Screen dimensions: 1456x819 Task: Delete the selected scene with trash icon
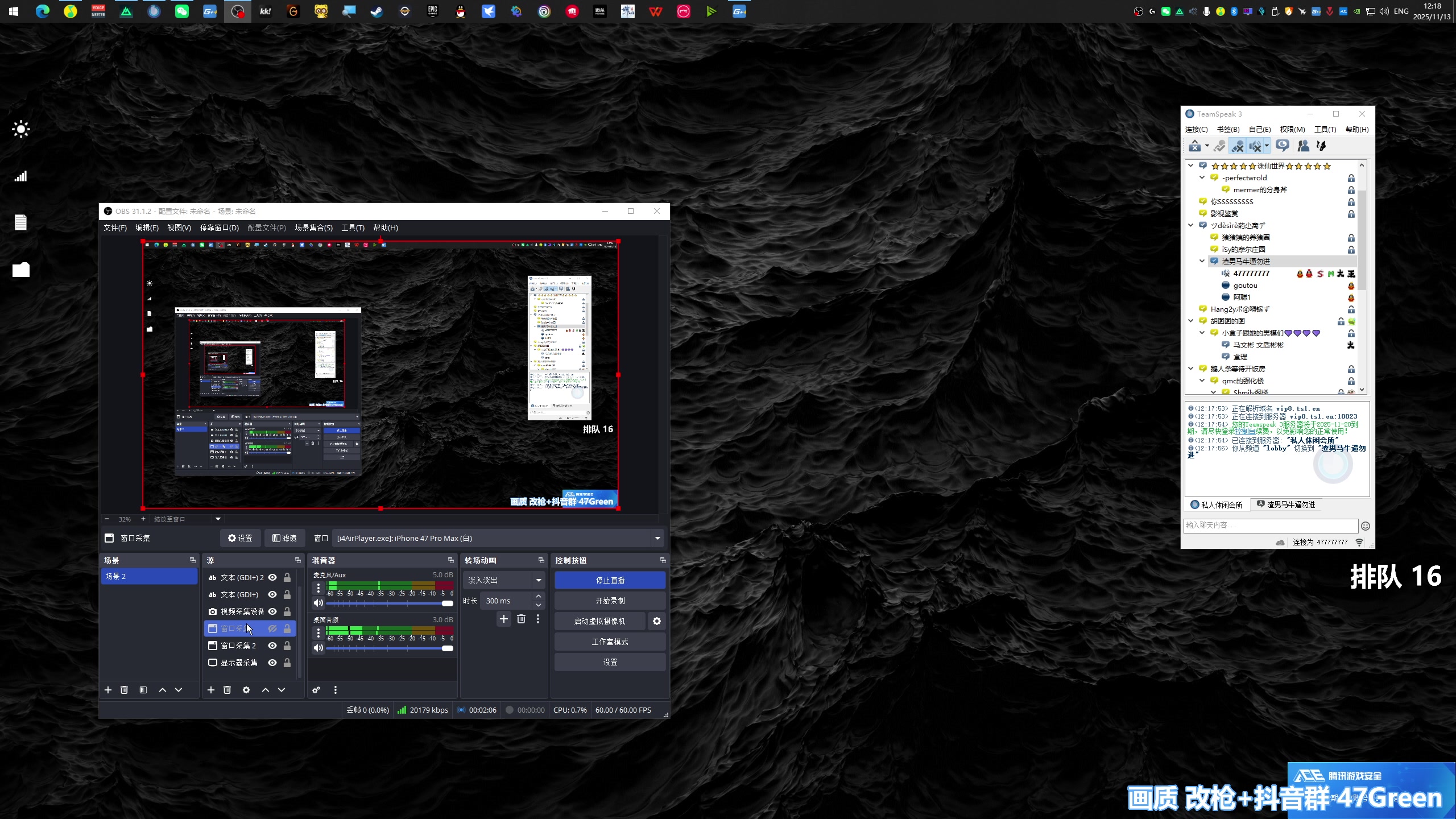(x=124, y=690)
